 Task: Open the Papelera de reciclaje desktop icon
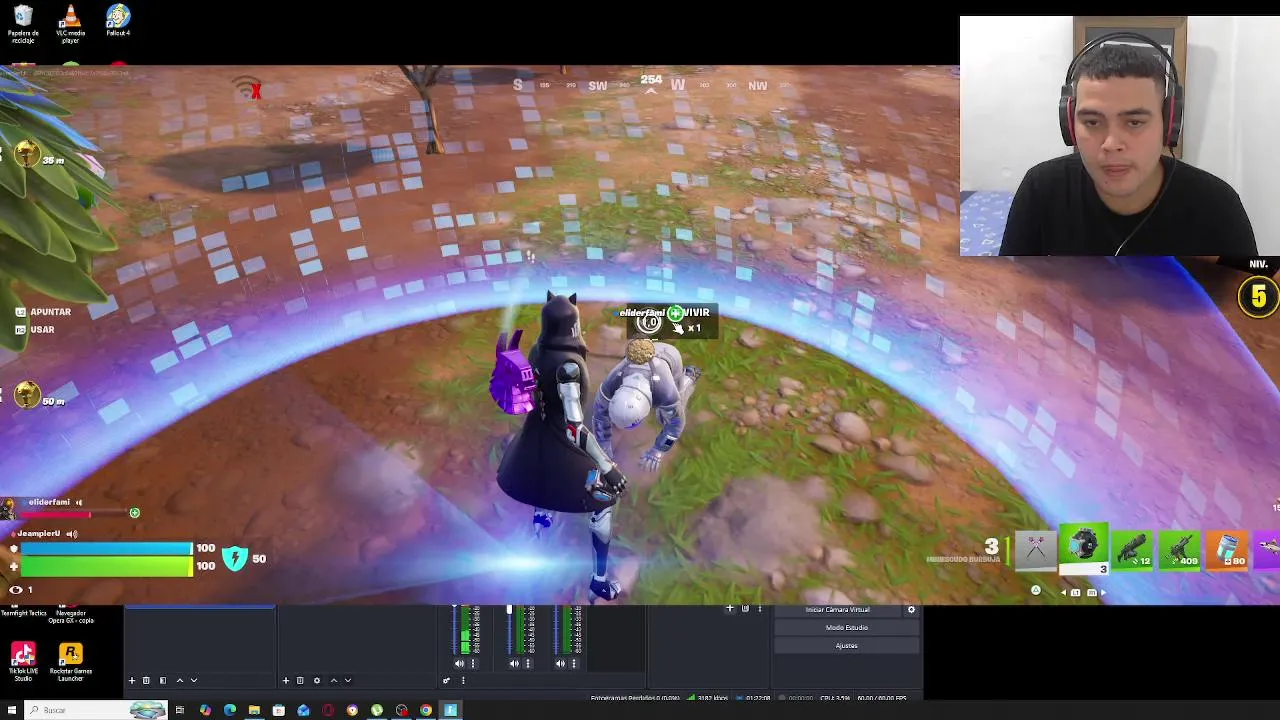[x=22, y=23]
